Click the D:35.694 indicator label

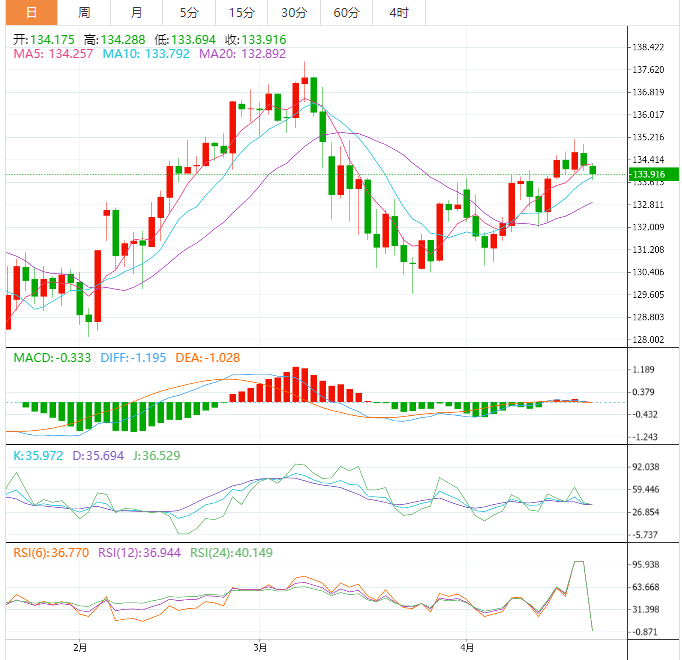[98, 456]
